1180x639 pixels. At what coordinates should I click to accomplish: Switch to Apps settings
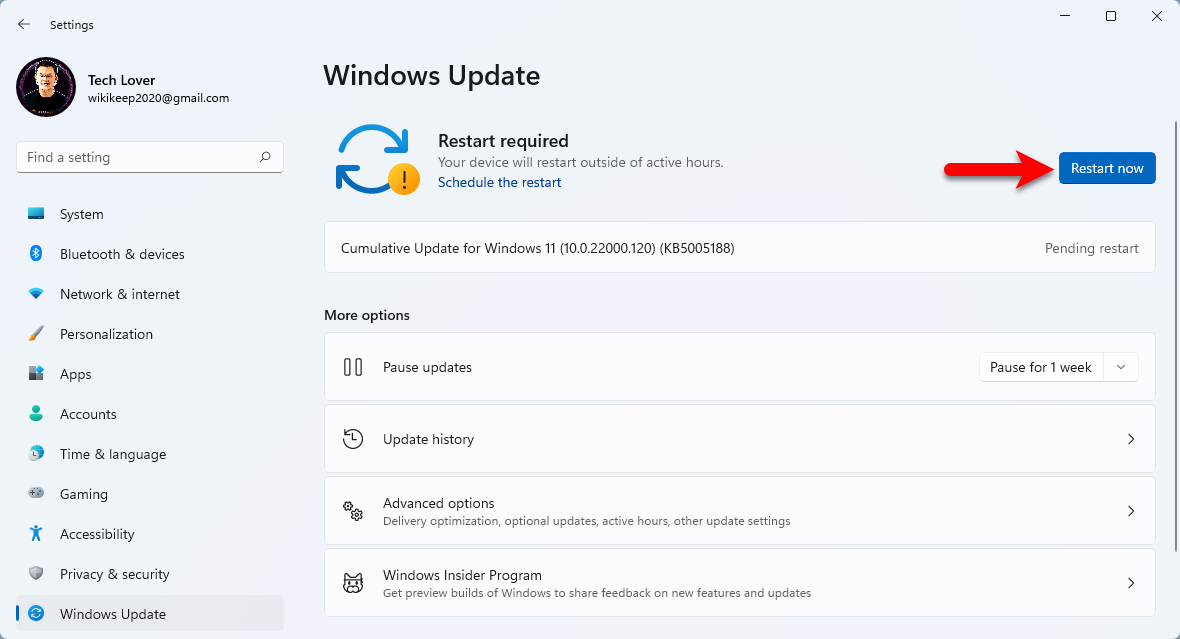[150, 373]
